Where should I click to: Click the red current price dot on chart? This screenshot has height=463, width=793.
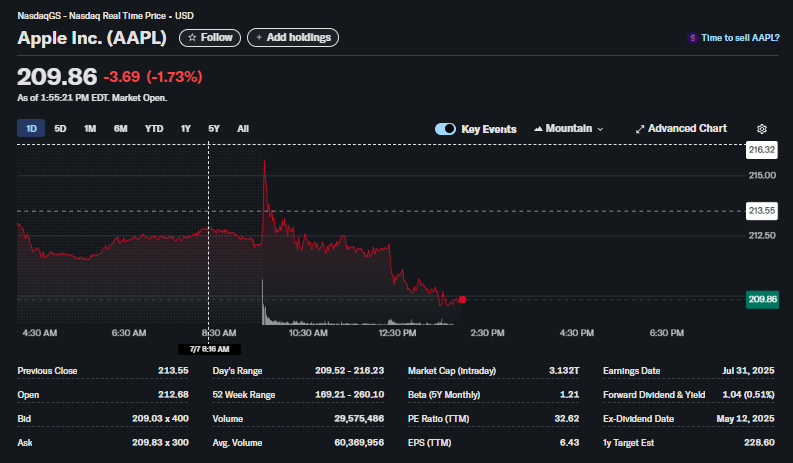click(462, 300)
